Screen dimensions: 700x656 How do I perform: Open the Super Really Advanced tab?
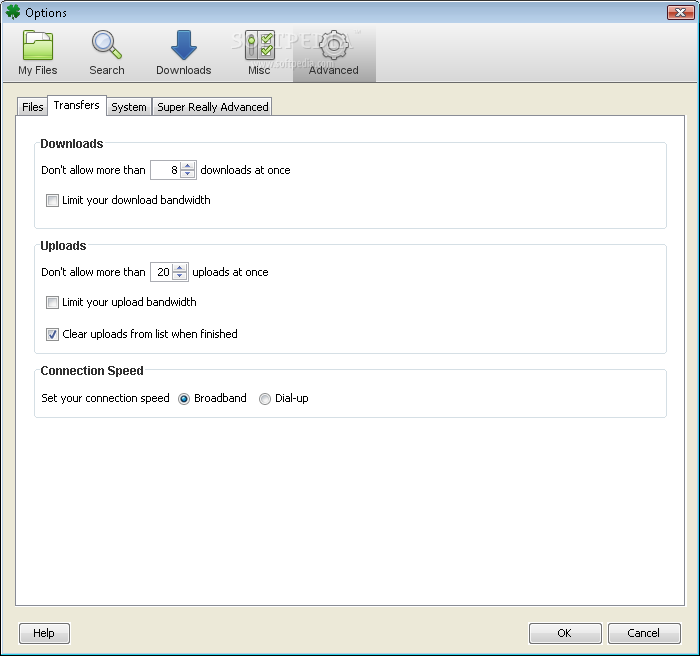(x=212, y=107)
